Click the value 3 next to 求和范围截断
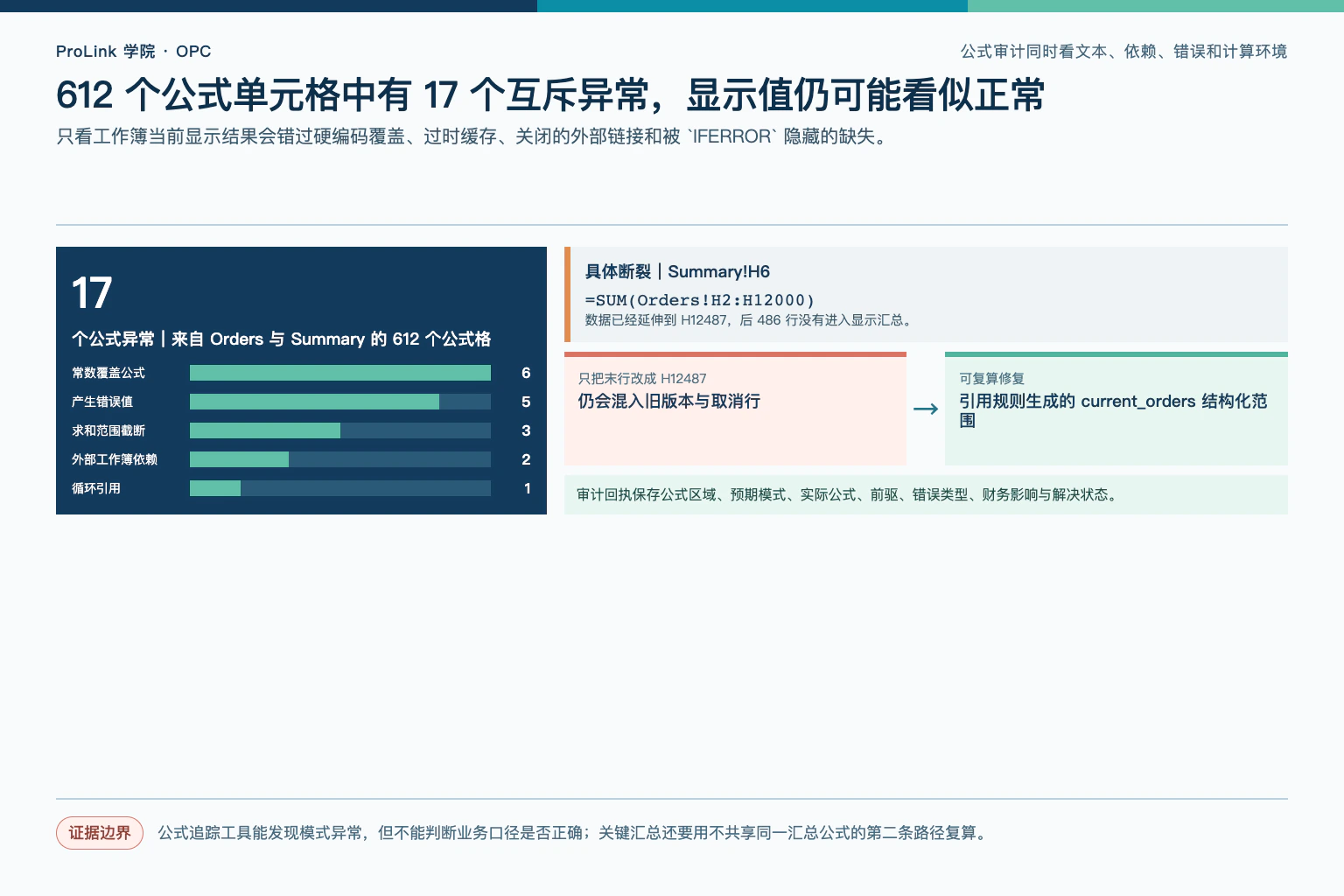 (x=526, y=430)
